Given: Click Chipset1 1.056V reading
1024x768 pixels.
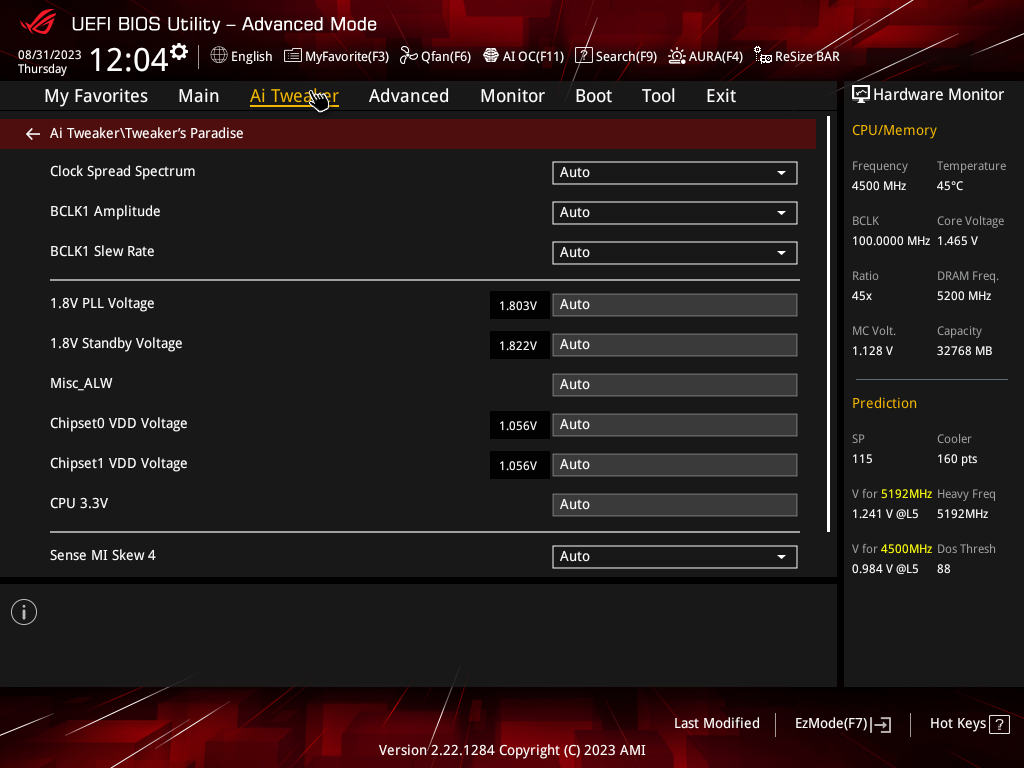Looking at the screenshot, I should pyautogui.click(x=519, y=465).
